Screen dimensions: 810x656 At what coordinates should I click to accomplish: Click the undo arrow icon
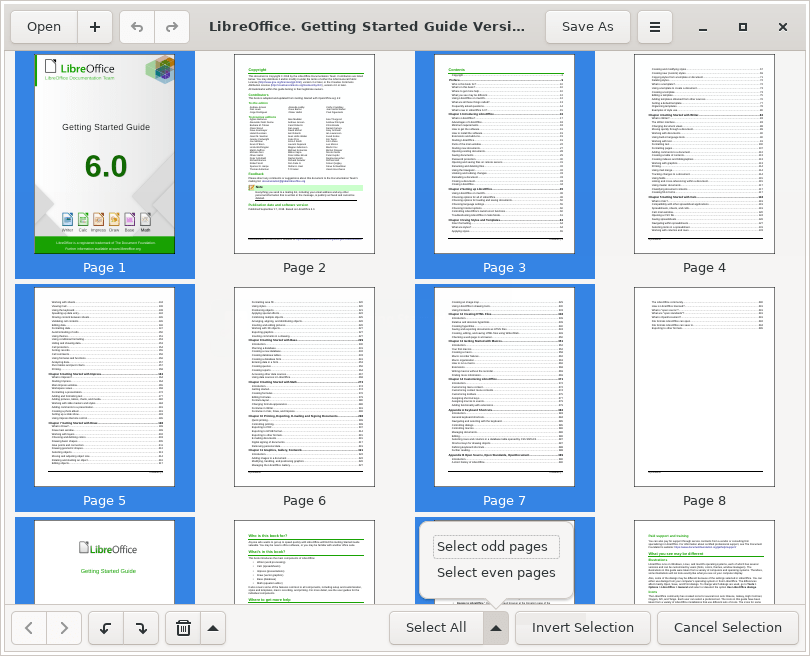click(137, 27)
